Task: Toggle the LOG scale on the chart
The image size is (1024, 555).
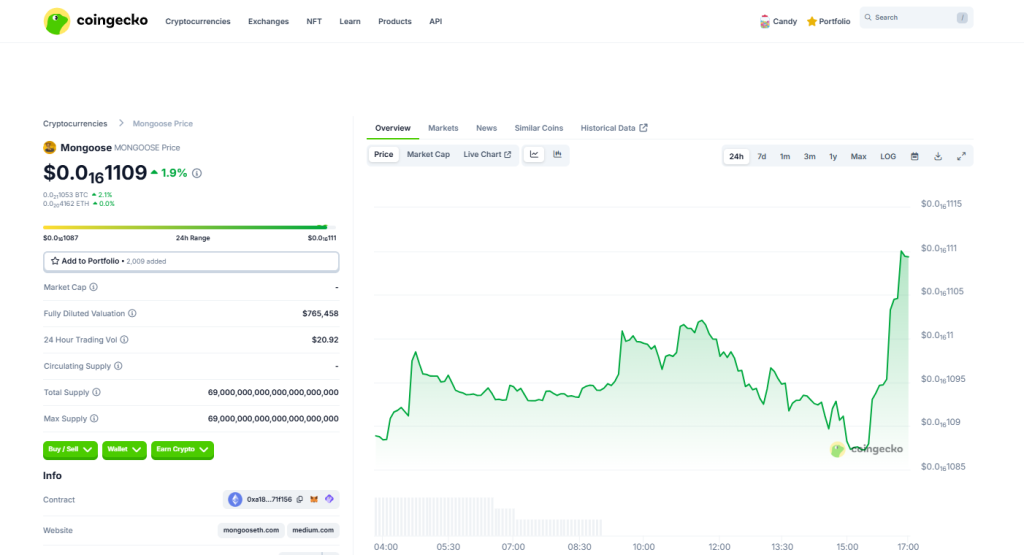Action: [x=888, y=157]
